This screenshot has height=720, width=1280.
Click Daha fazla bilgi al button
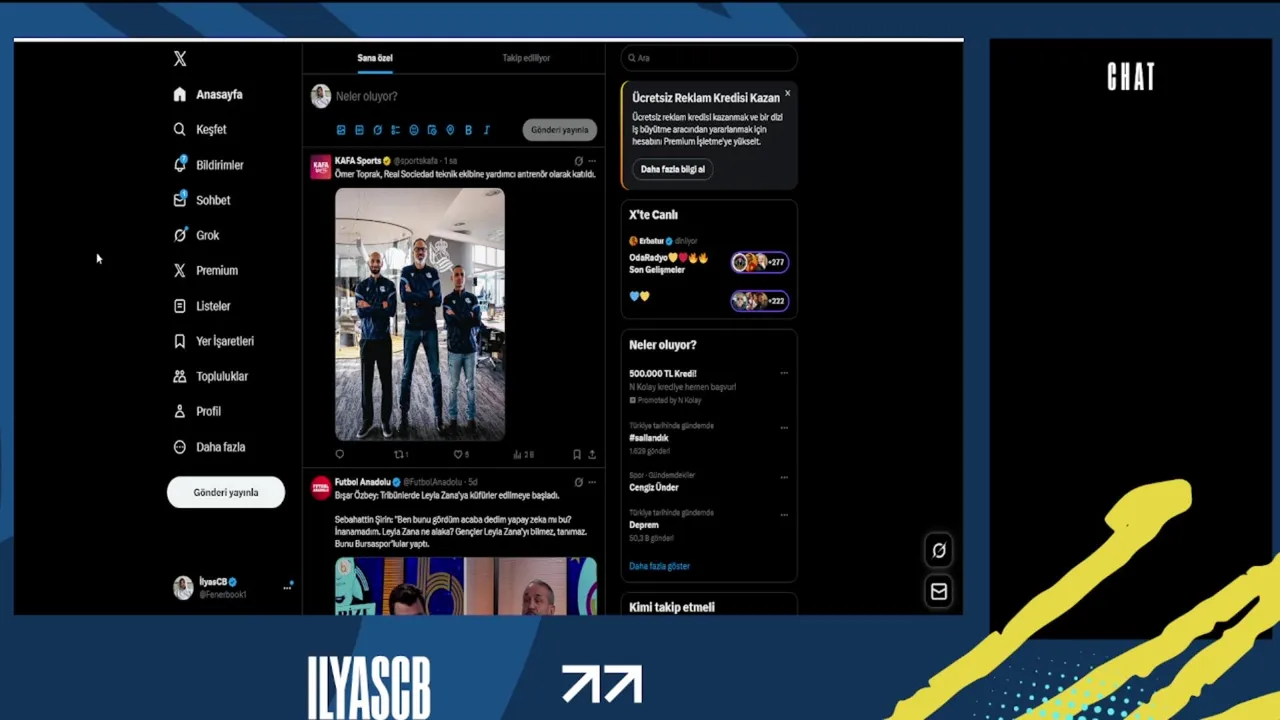pos(673,169)
